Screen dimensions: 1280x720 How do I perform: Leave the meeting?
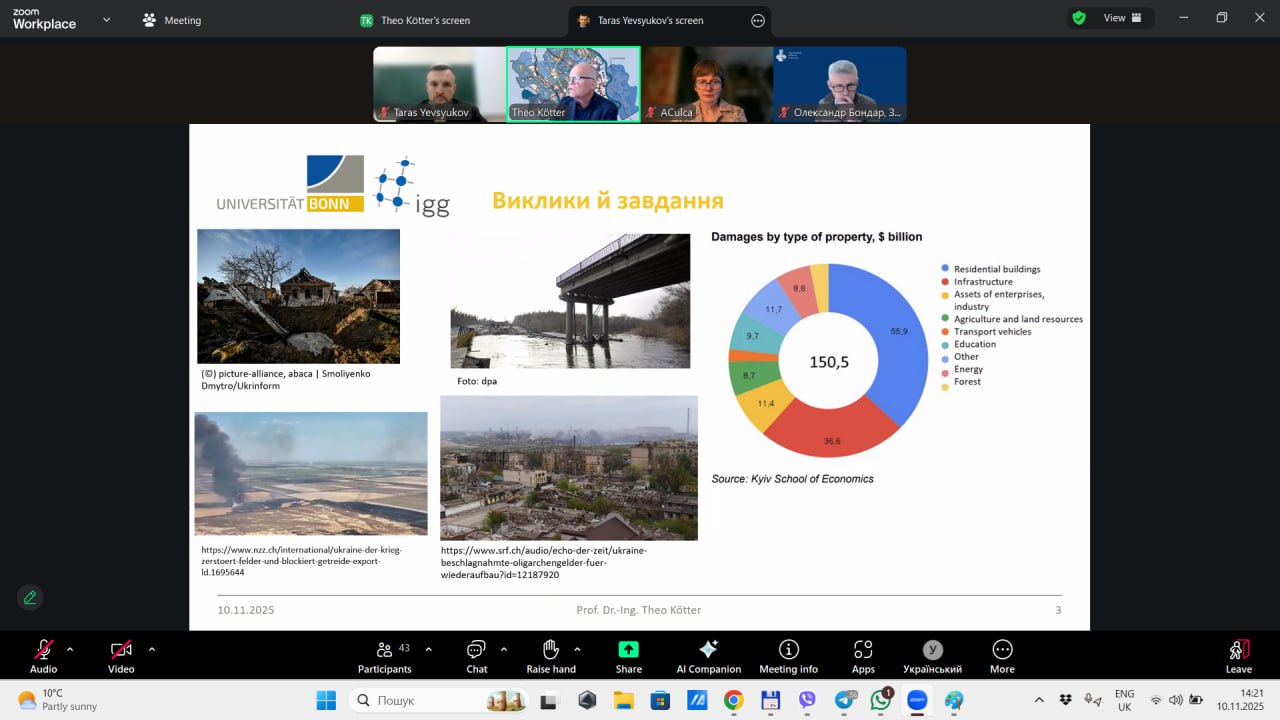pyautogui.click(x=1238, y=655)
